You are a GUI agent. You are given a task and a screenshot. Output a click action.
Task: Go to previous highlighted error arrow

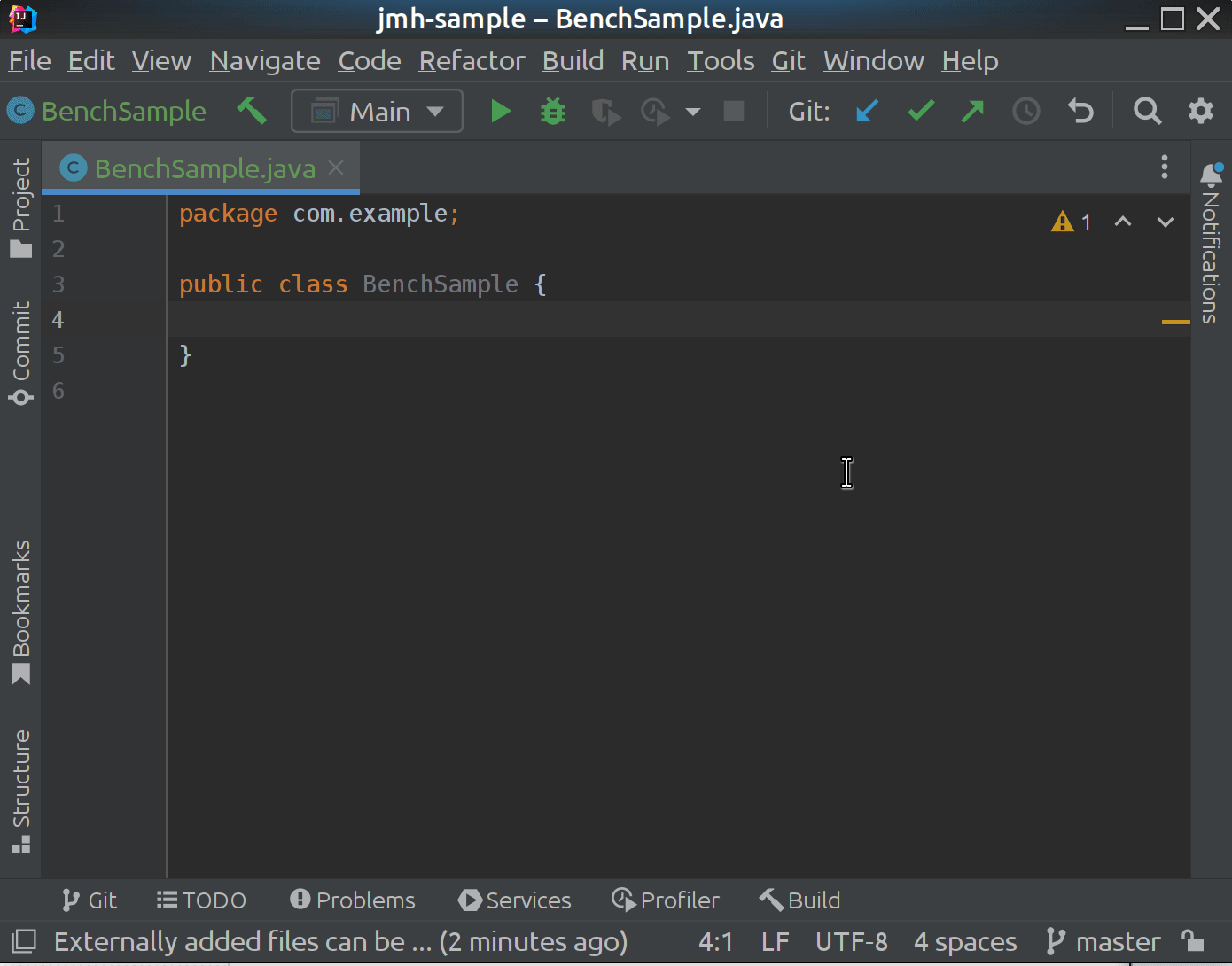point(1123,222)
